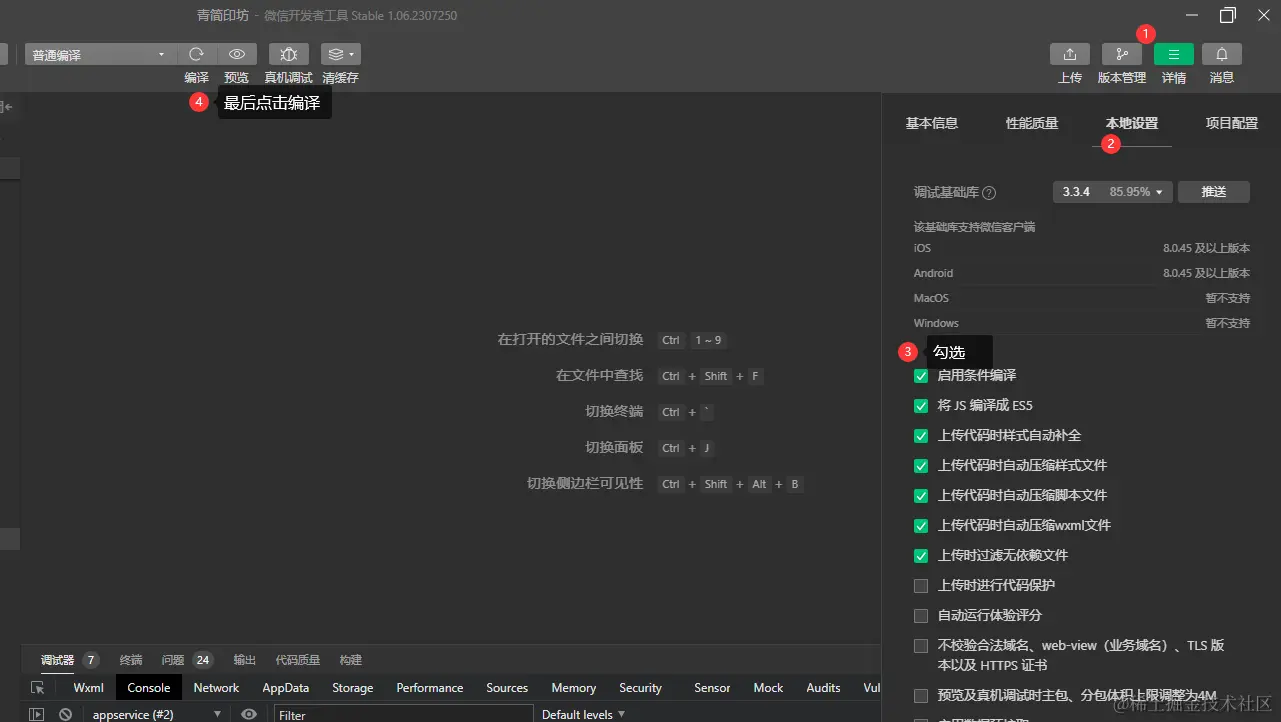Toggle console sidebar panel icon
Screen dimensions: 1281x722
pyautogui.click(x=37, y=714)
